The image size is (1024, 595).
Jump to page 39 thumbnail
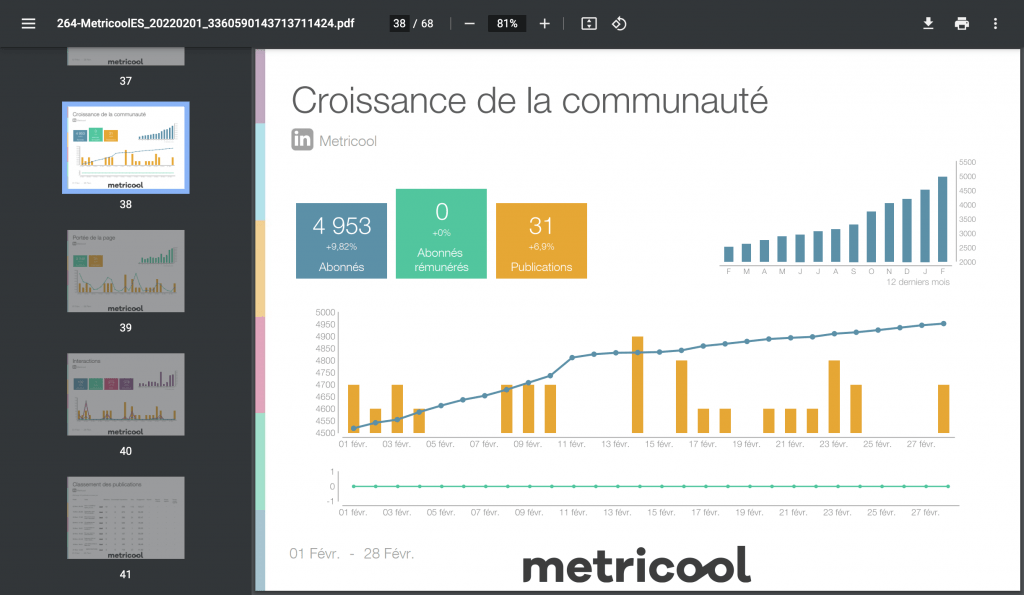click(x=125, y=271)
